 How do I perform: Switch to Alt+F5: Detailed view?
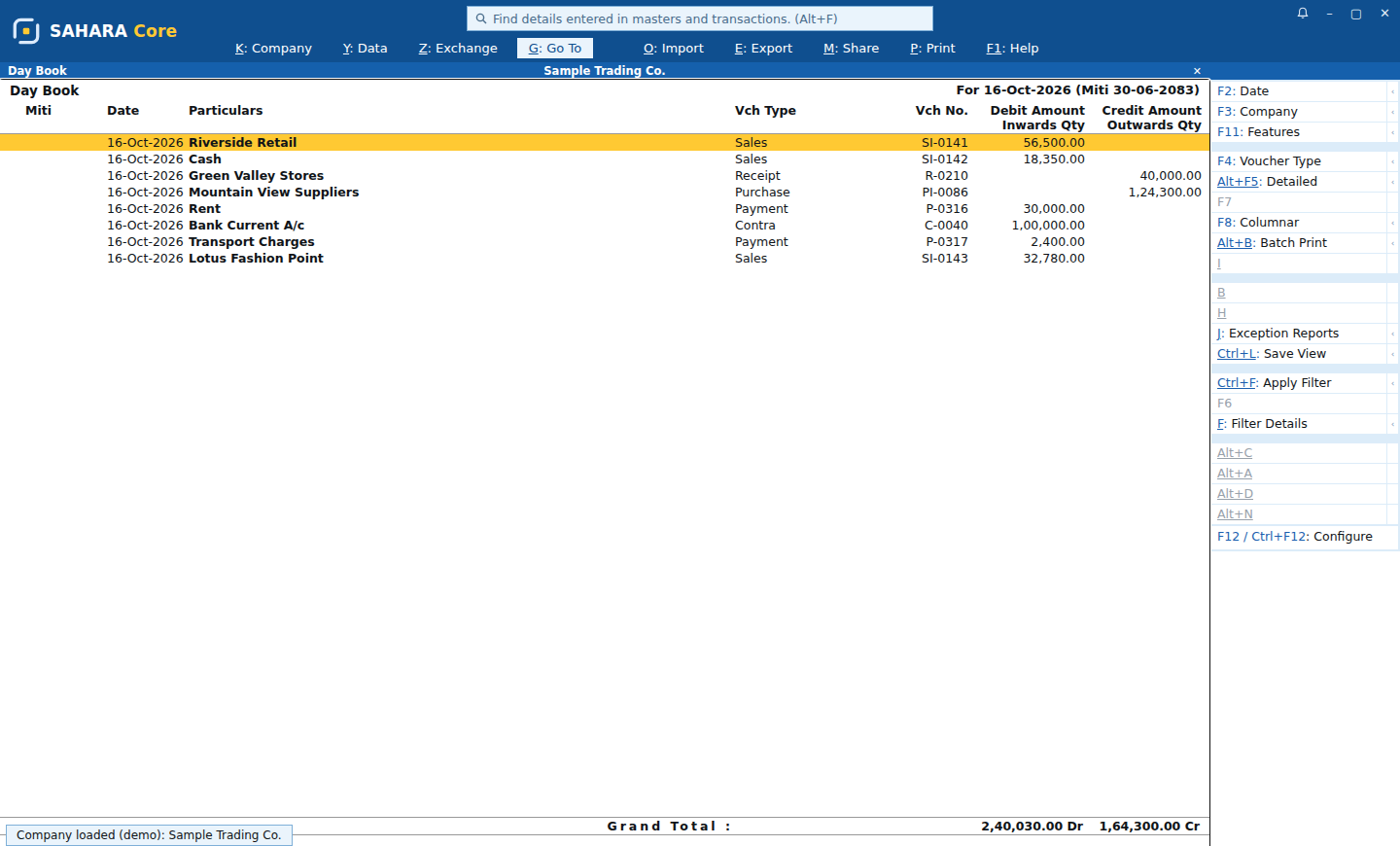point(1299,182)
